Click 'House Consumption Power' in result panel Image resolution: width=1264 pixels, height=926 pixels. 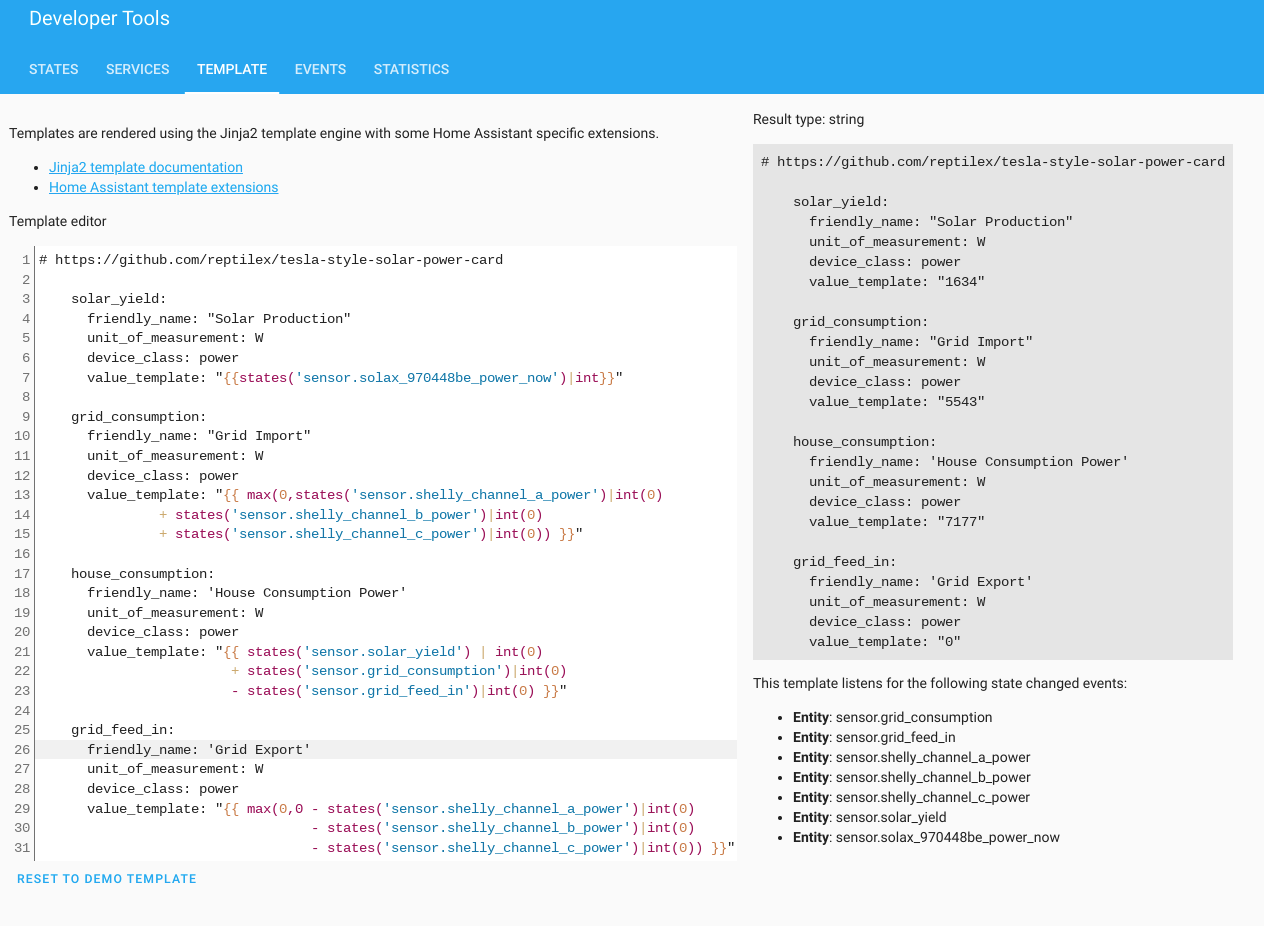point(1029,462)
